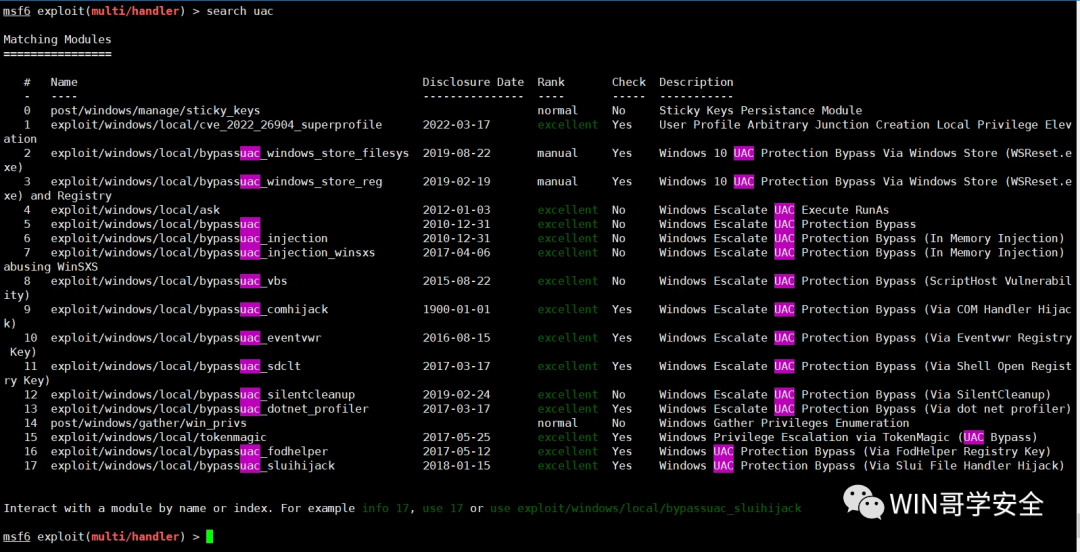Click the Rank column header
Viewport: 1080px width, 552px height.
point(551,82)
